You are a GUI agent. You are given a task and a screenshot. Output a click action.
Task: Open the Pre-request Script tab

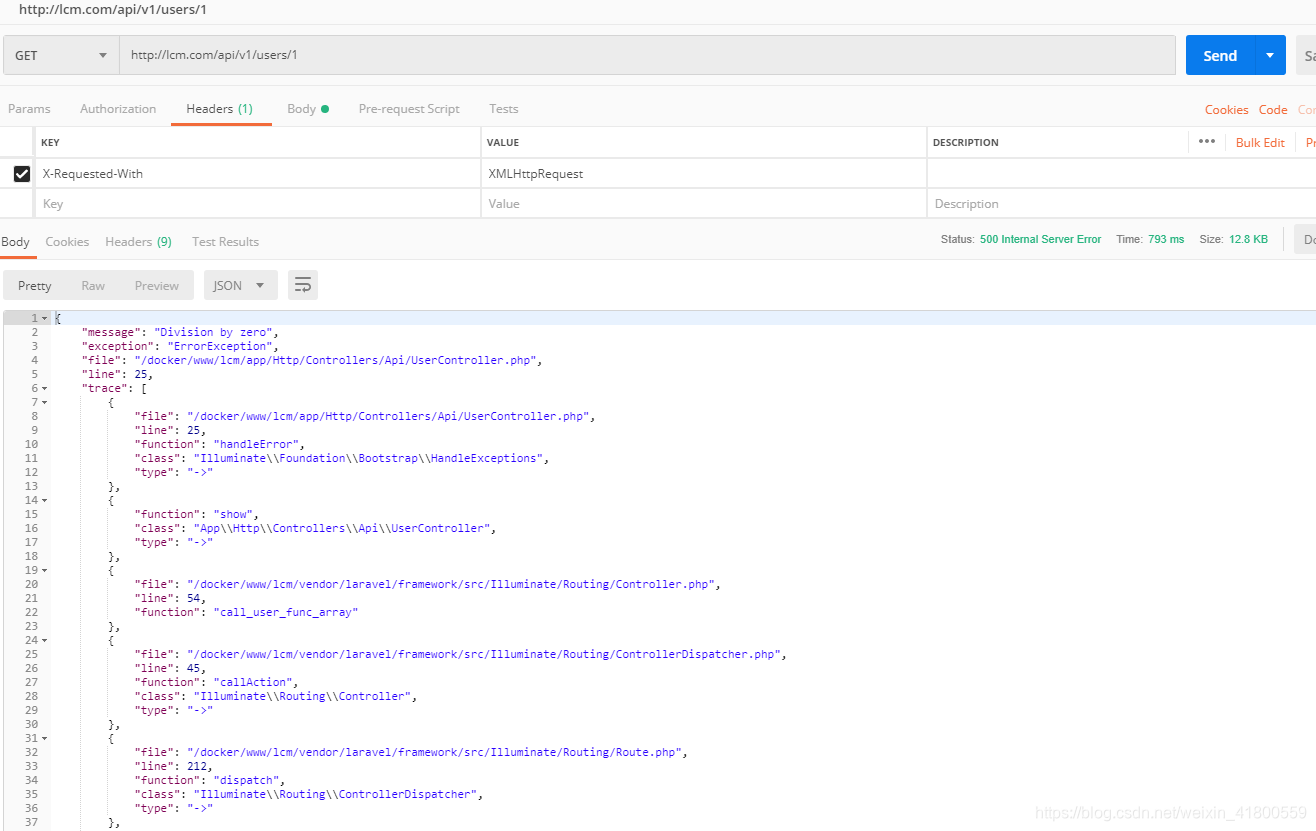click(x=409, y=109)
